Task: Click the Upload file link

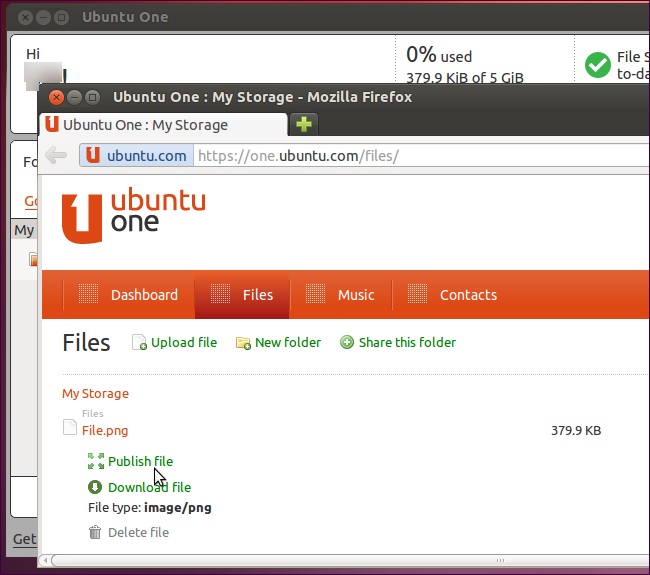Action: (x=184, y=342)
